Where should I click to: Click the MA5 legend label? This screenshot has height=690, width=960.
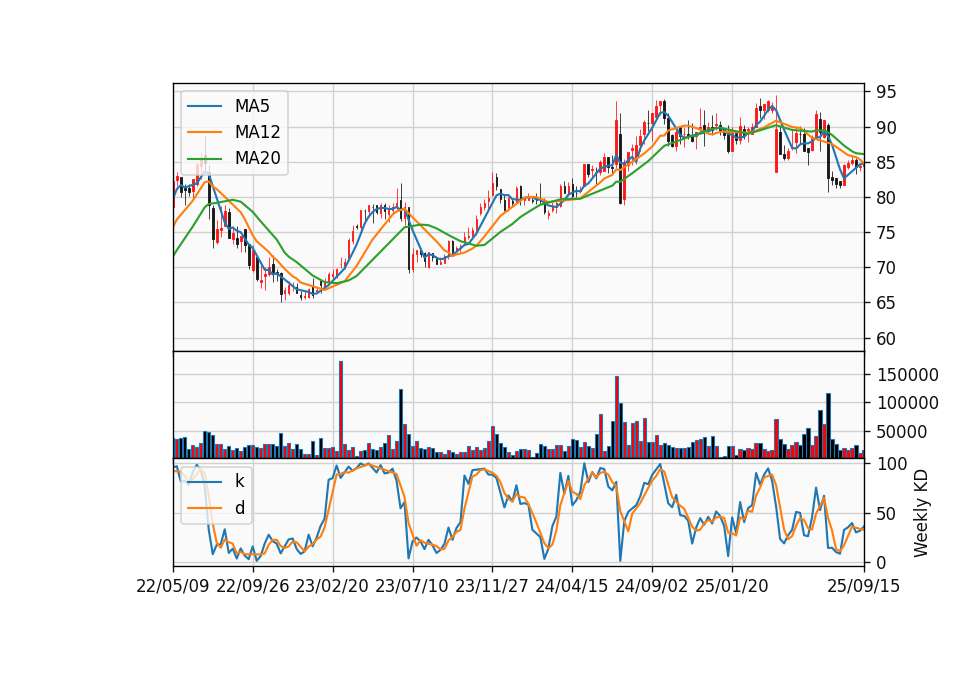252,106
